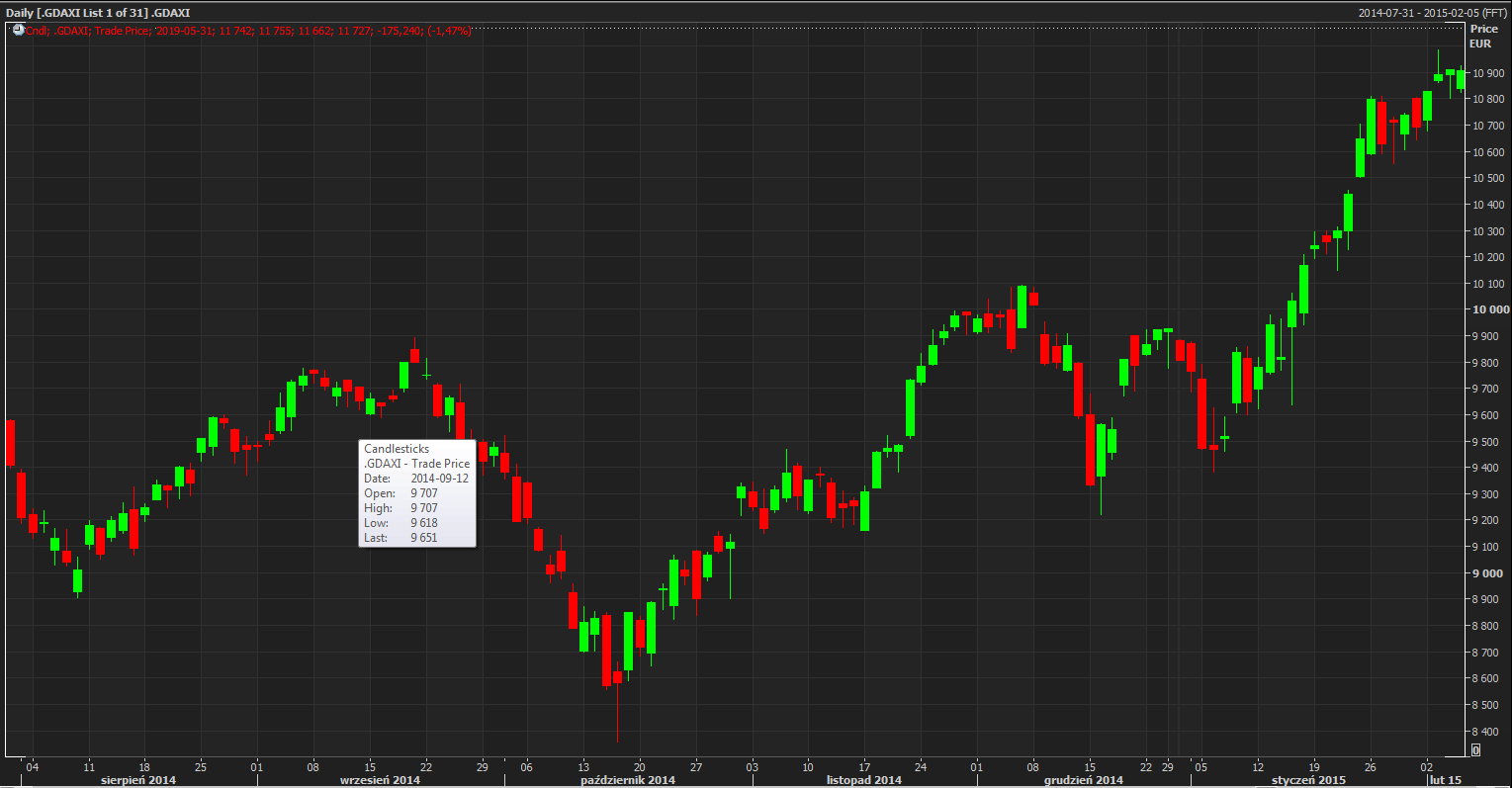The height and width of the screenshot is (788, 1512).
Task: Open the 2014-07-31 to 2015-02-05 date range
Action: pos(1432,13)
